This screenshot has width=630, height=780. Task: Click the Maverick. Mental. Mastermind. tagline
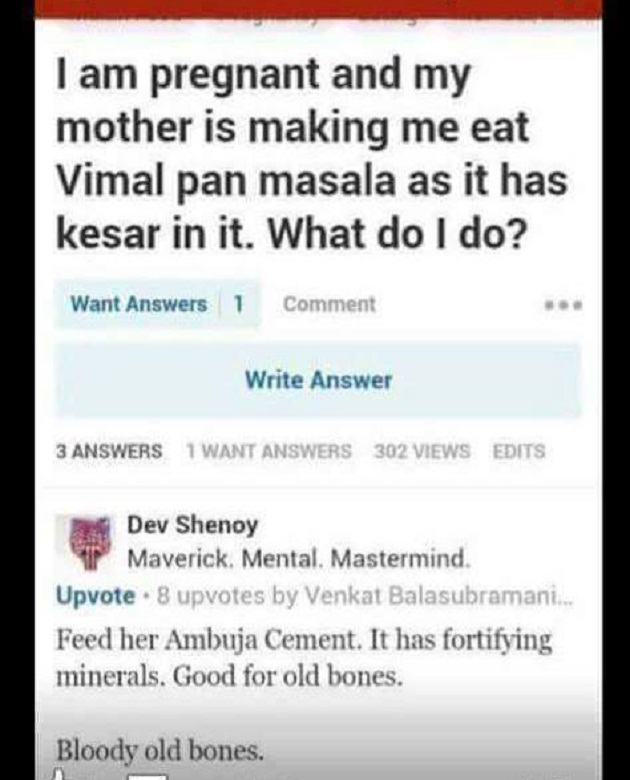pos(299,559)
